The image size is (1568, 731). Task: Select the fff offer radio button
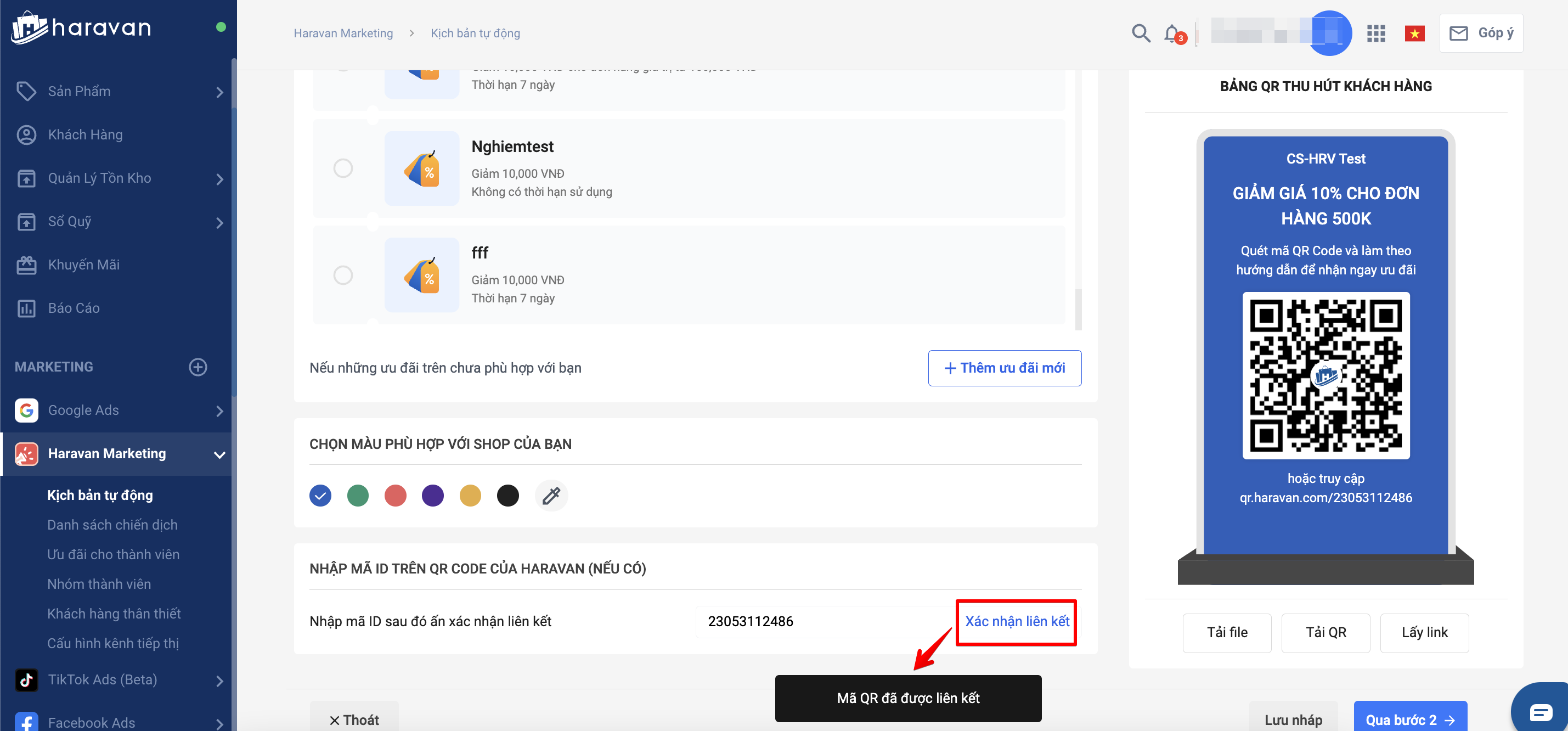click(343, 275)
